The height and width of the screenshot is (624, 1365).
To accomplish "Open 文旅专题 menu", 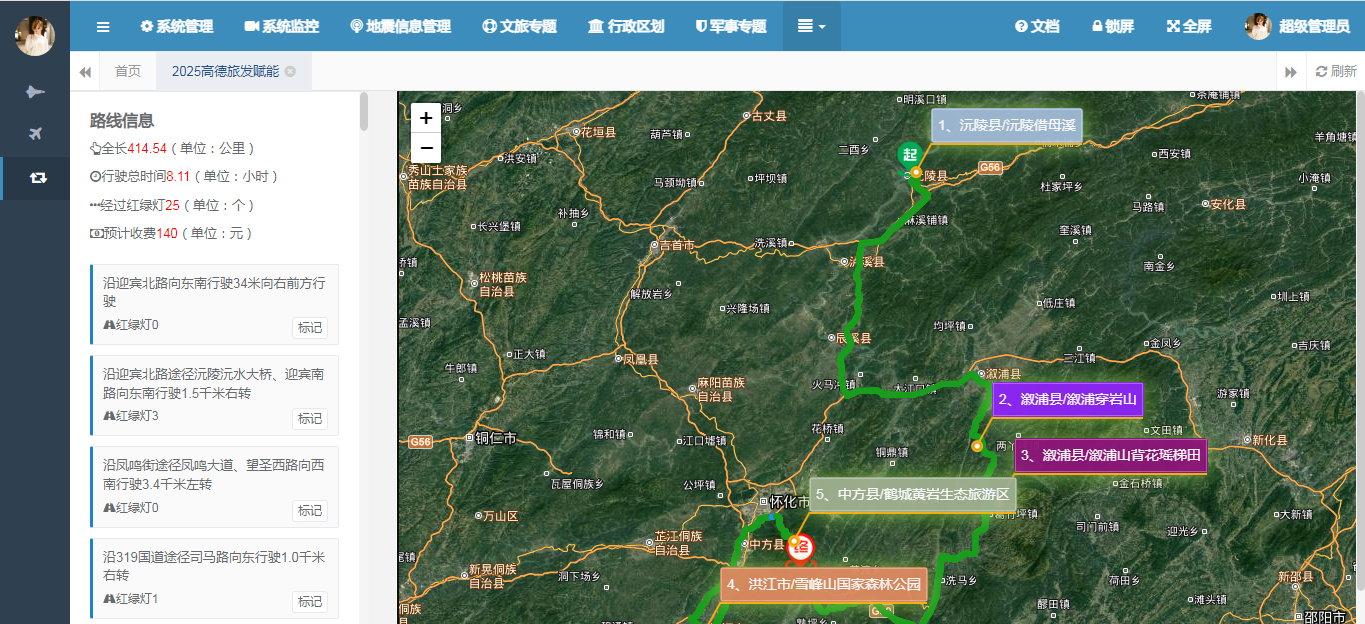I will coord(519,27).
